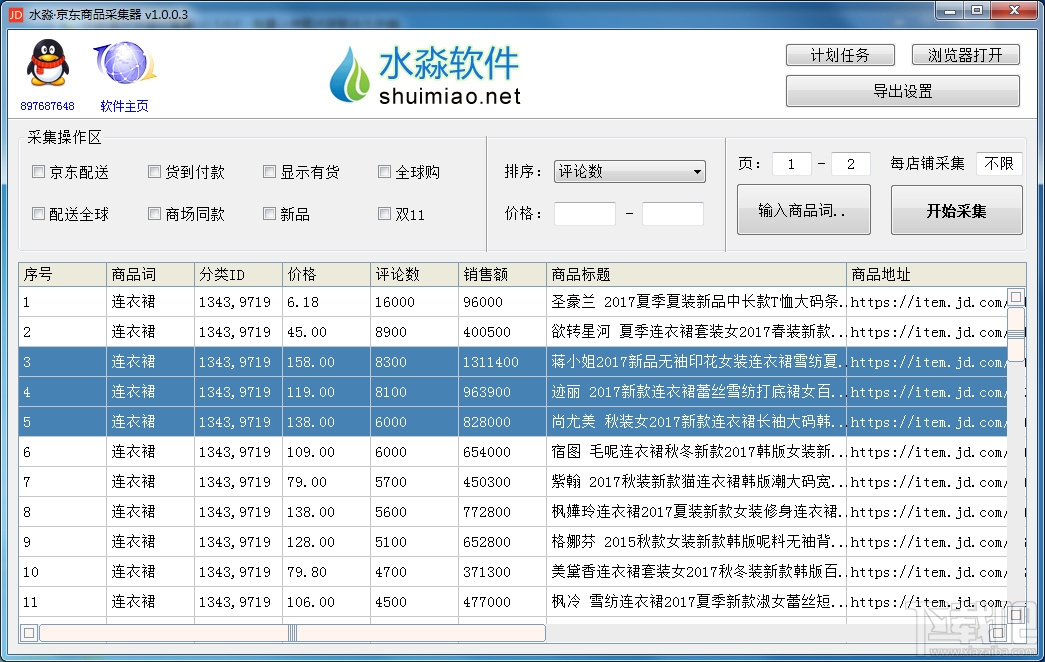The image size is (1045, 662).
Task: Click the end page field showing 2
Action: click(x=850, y=164)
